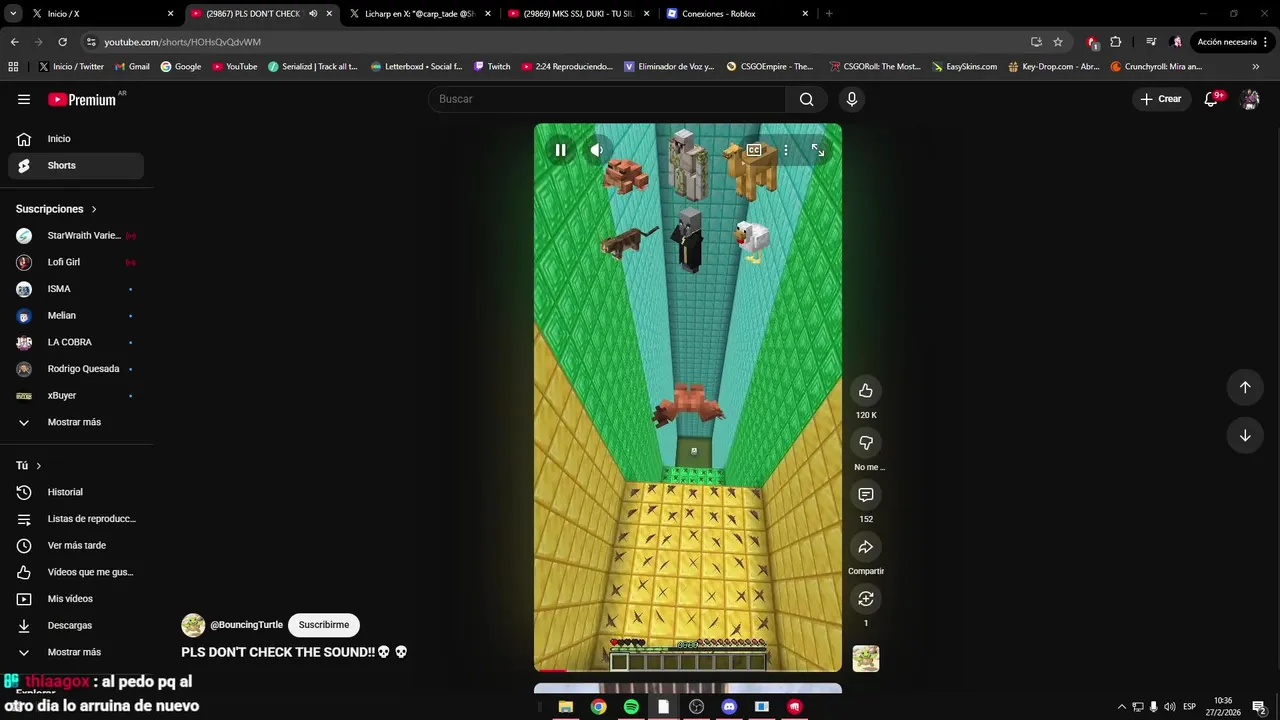Image resolution: width=1280 pixels, height=720 pixels.
Task: Open Historial in the sidebar
Action: coord(76,492)
